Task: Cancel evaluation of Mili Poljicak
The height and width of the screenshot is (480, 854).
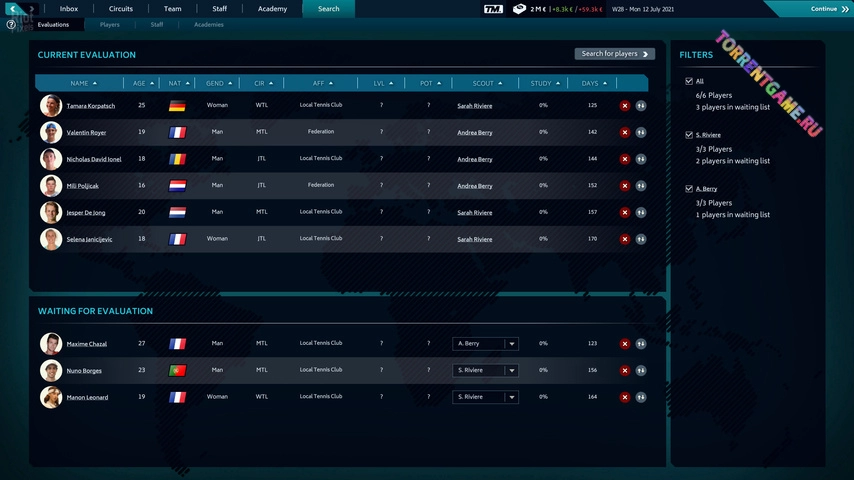Action: point(625,185)
